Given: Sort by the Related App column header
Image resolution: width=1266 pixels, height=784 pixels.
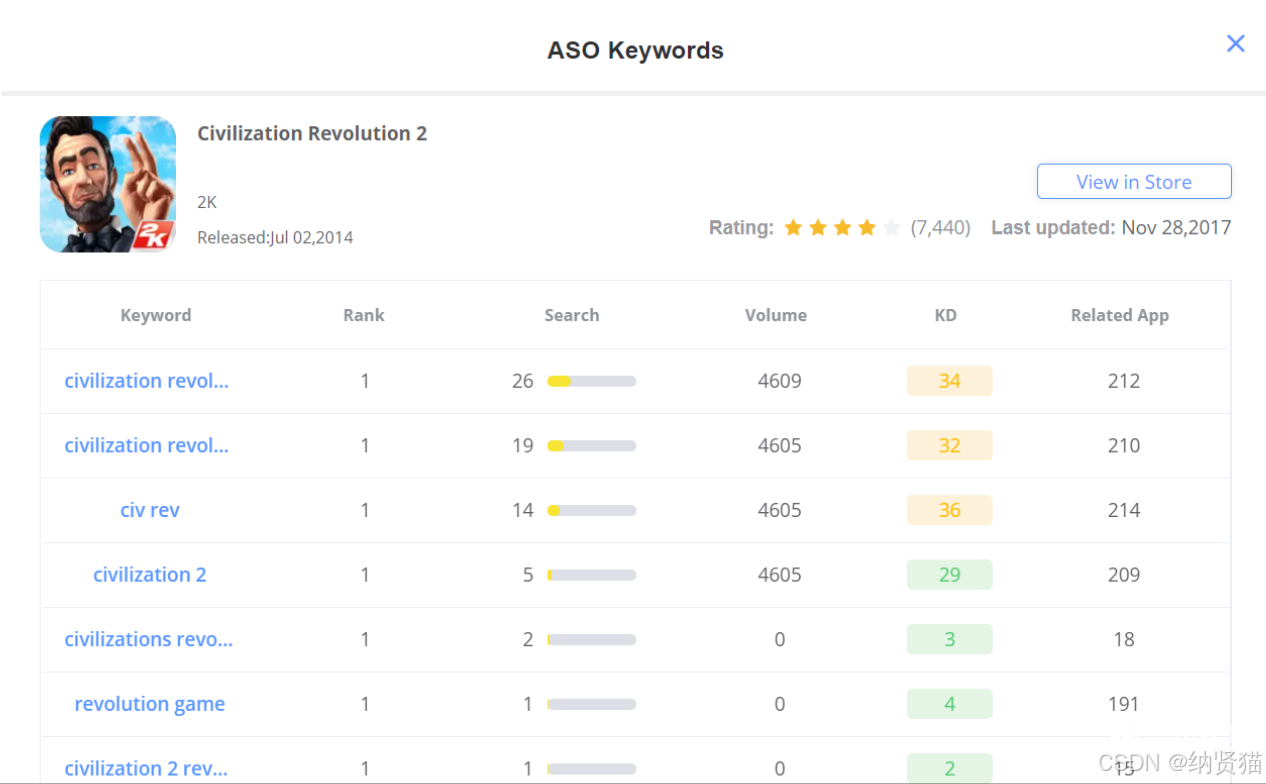Looking at the screenshot, I should click(x=1120, y=315).
